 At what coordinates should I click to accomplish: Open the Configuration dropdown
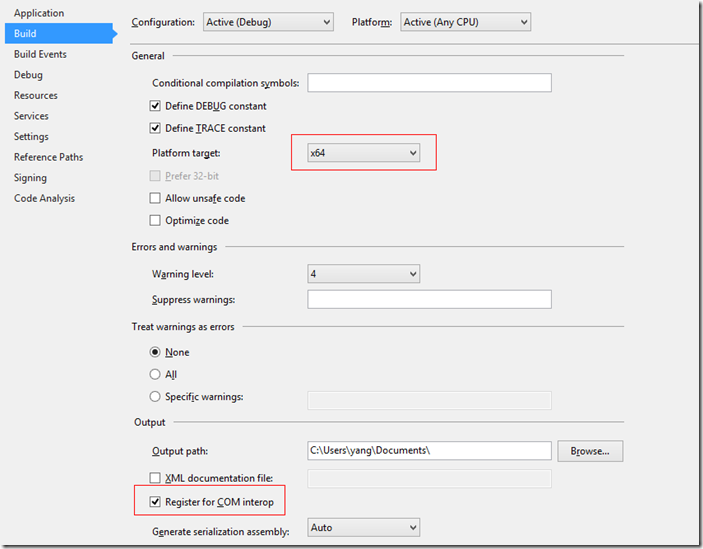click(268, 22)
